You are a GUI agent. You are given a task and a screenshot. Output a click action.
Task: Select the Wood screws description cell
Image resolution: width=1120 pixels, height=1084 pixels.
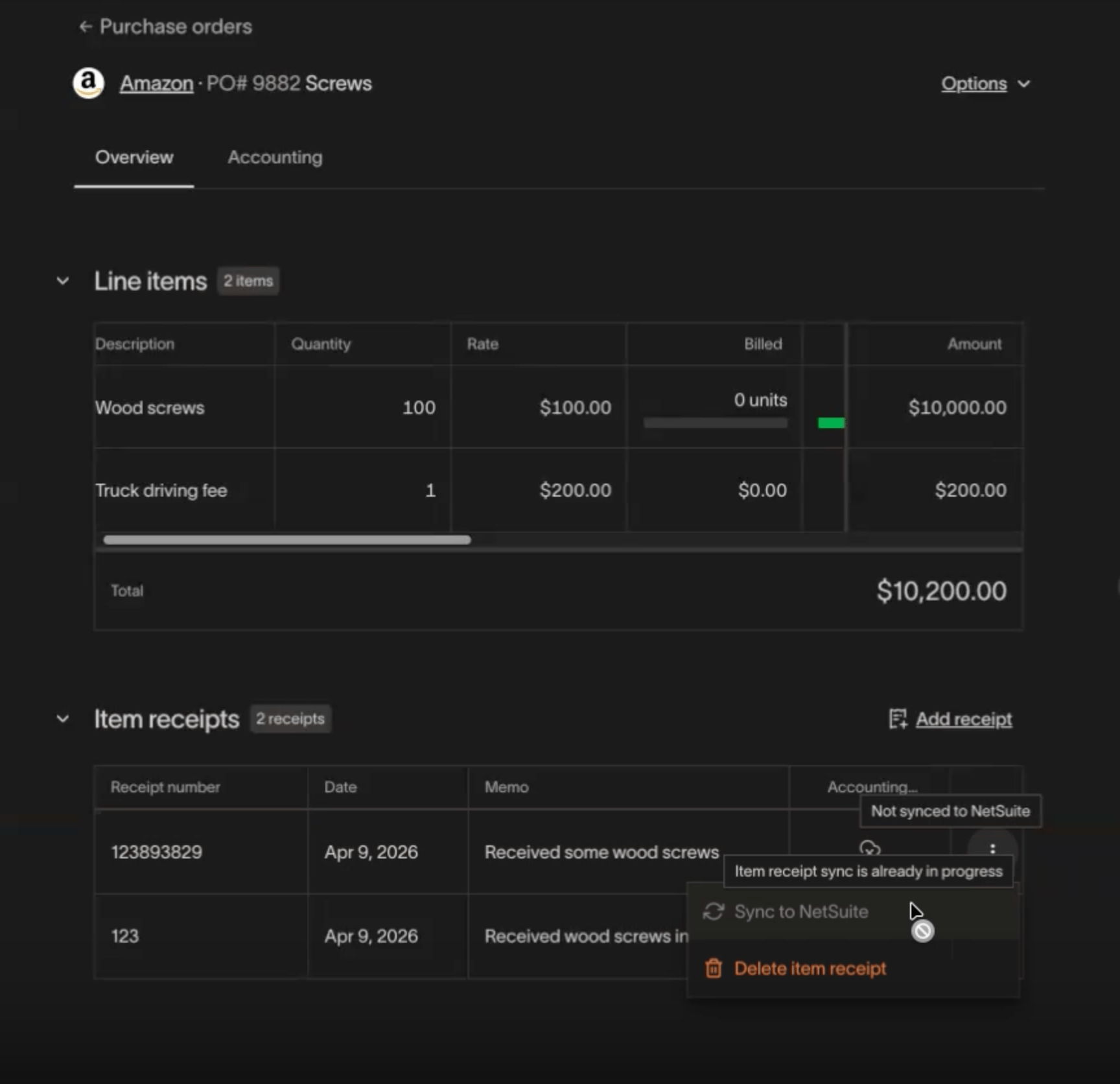(184, 407)
